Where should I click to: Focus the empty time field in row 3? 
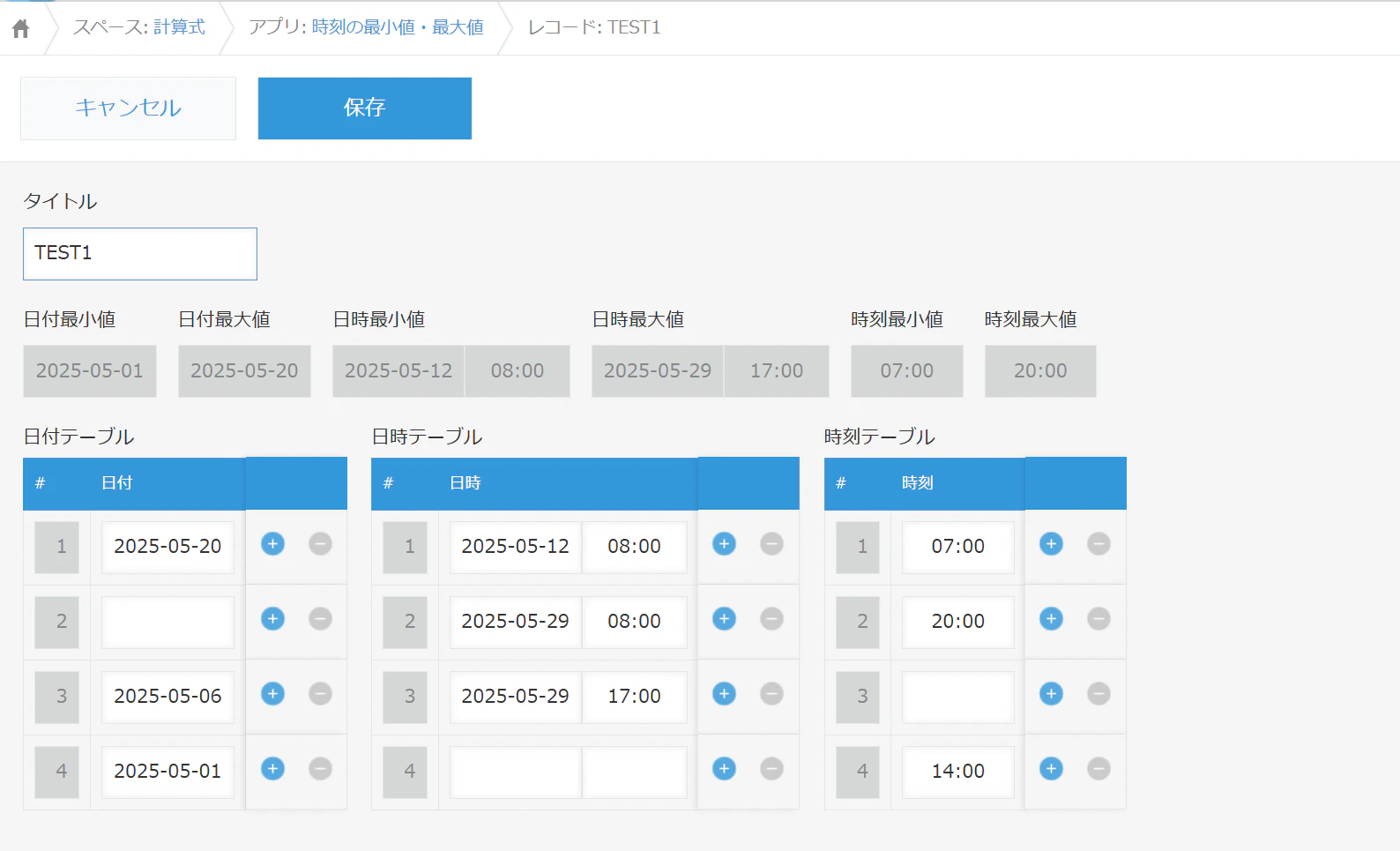pyautogui.click(x=958, y=697)
